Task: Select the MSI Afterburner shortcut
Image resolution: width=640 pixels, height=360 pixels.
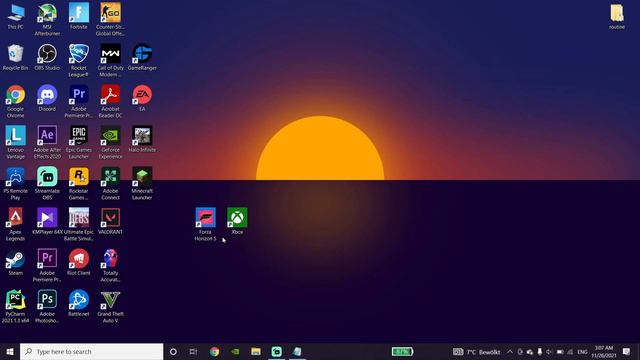Action: pyautogui.click(x=47, y=19)
